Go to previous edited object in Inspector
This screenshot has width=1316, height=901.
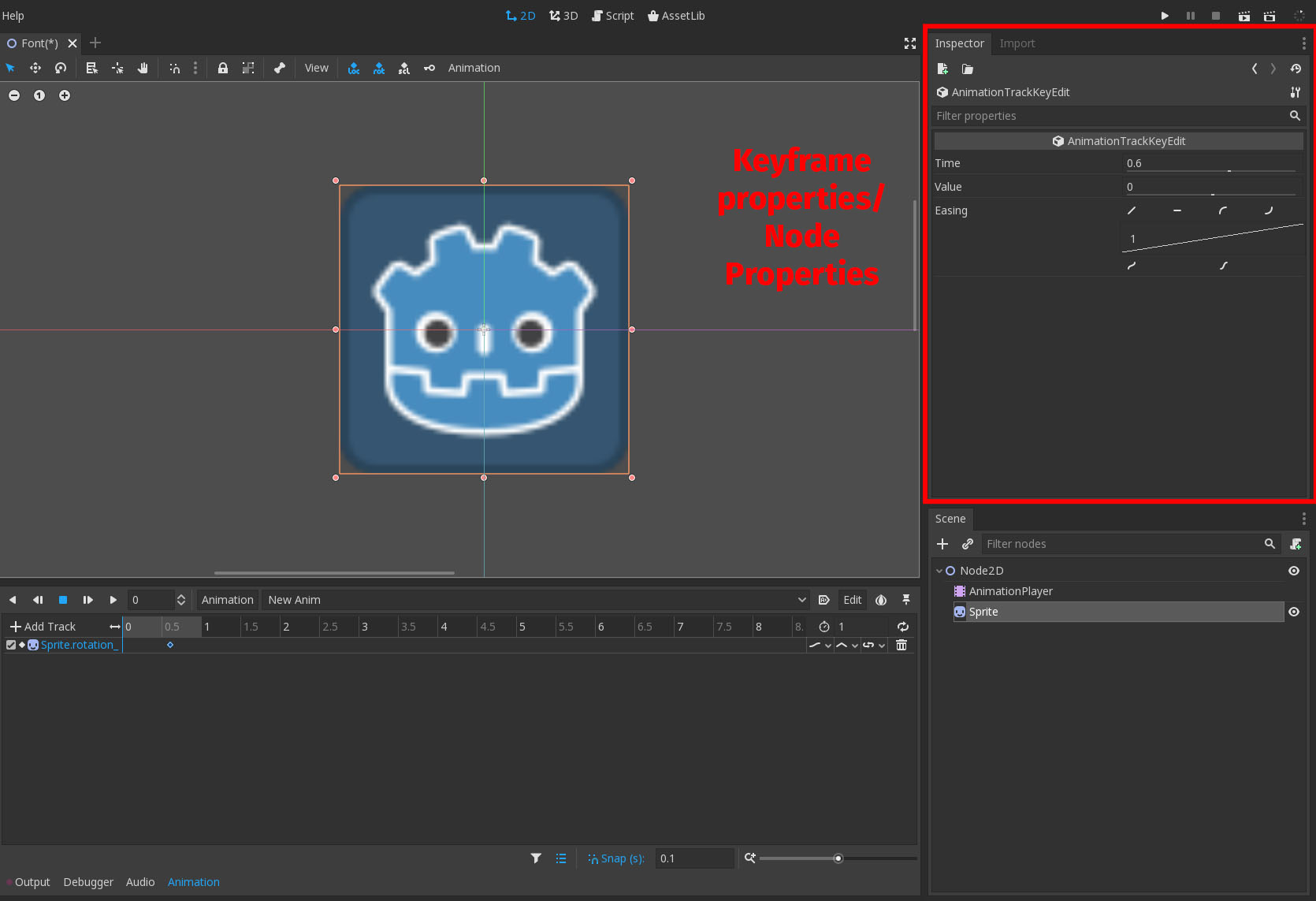click(x=1255, y=69)
